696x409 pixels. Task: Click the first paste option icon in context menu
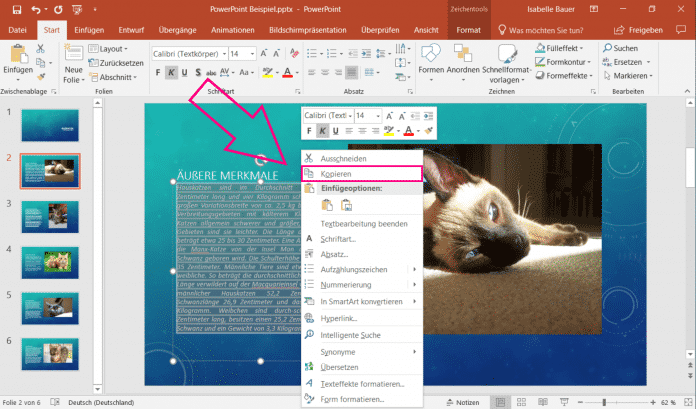click(x=326, y=205)
